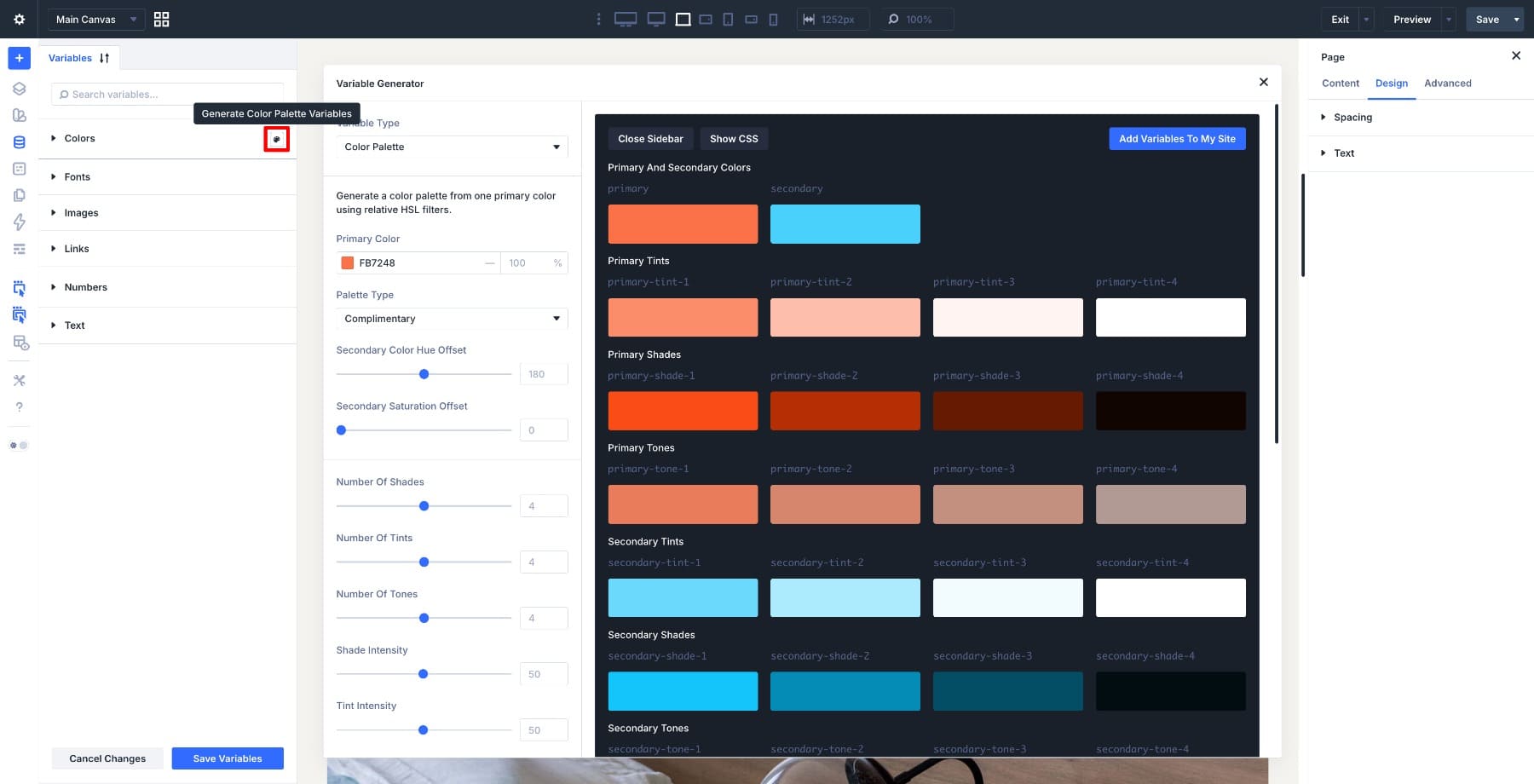Screen dimensions: 1534x784
Task: Open builder settings gear icon
Action: [19, 19]
